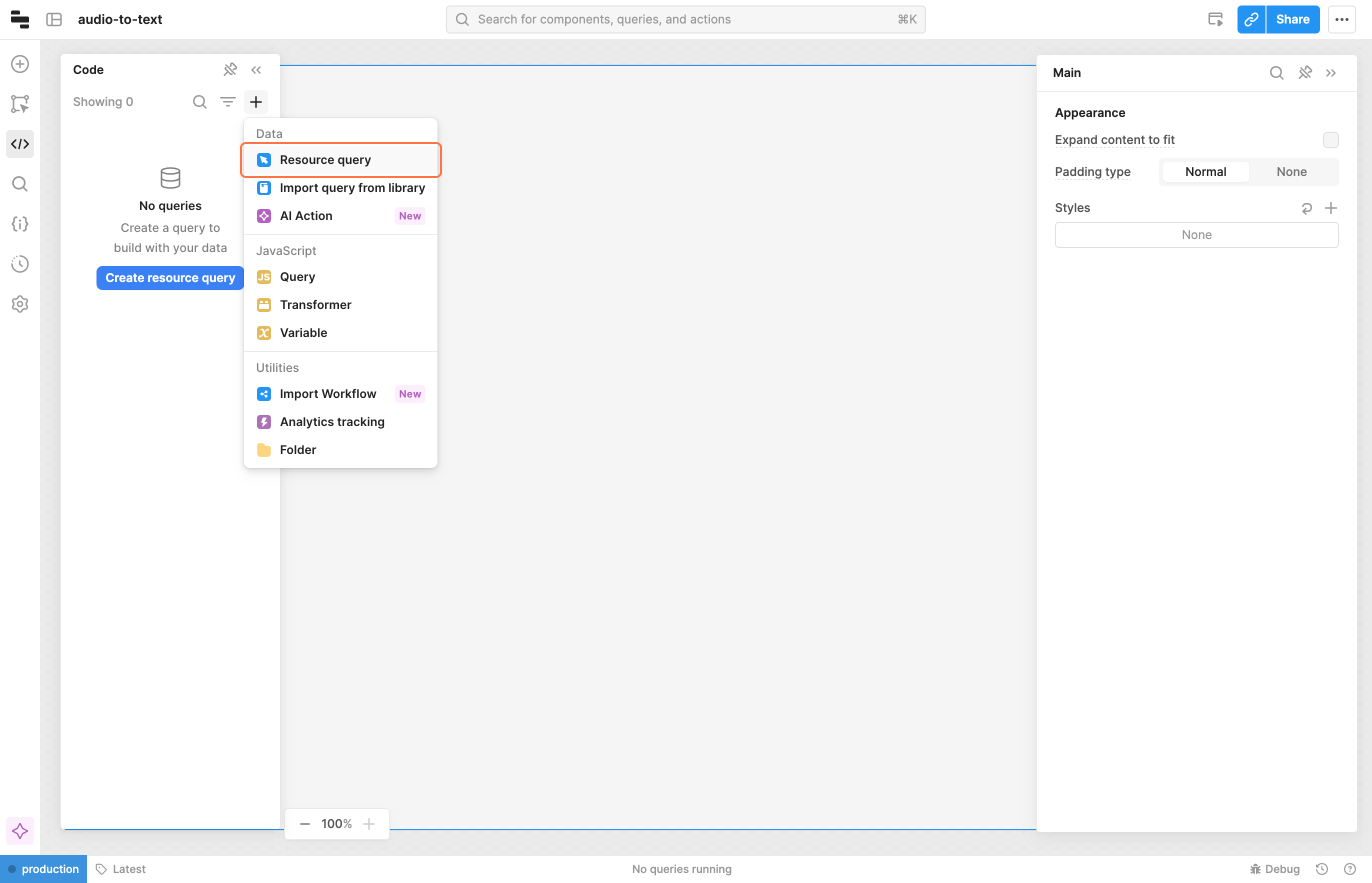This screenshot has width=1372, height=883.
Task: Choose Transformer in JavaScript section
Action: pyautogui.click(x=315, y=305)
